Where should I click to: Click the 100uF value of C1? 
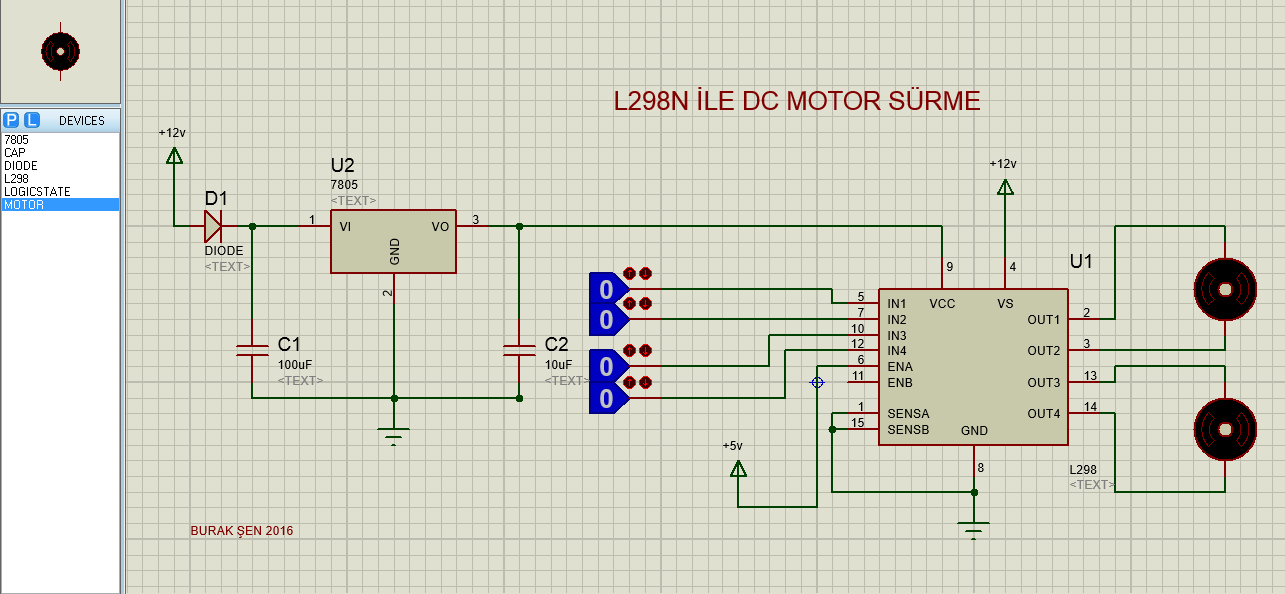(x=293, y=365)
